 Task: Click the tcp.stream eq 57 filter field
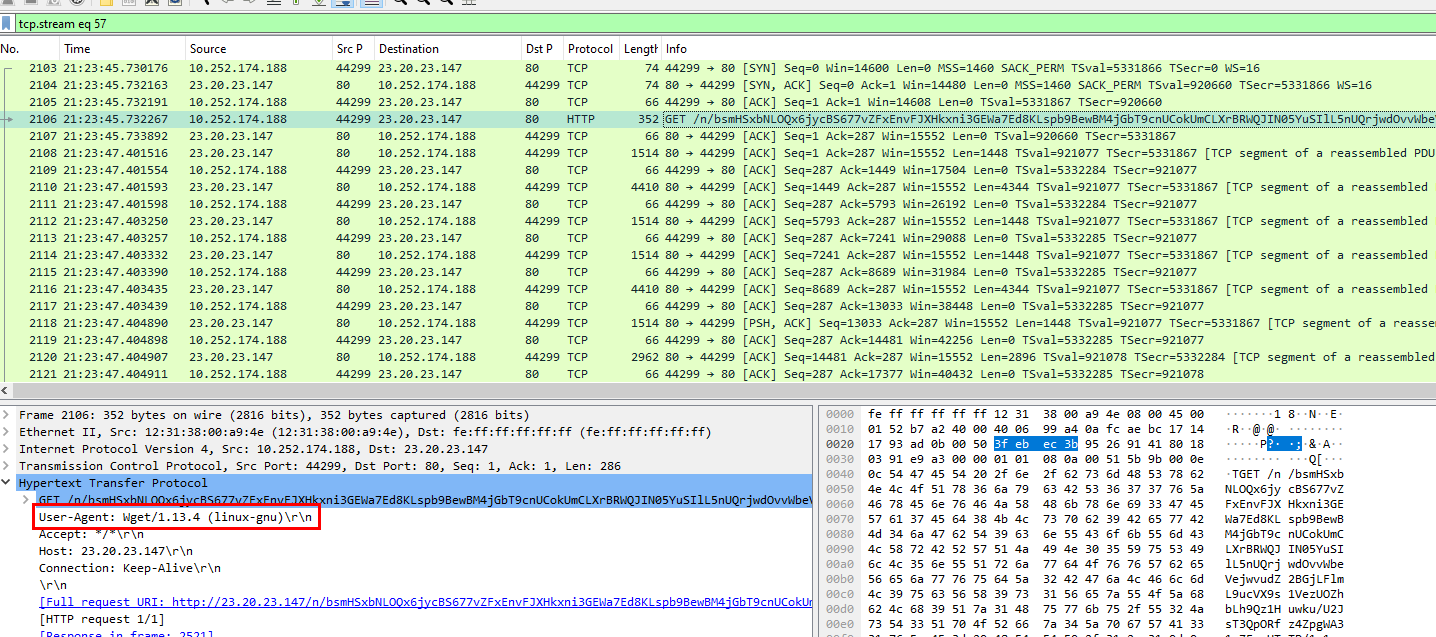click(700, 22)
